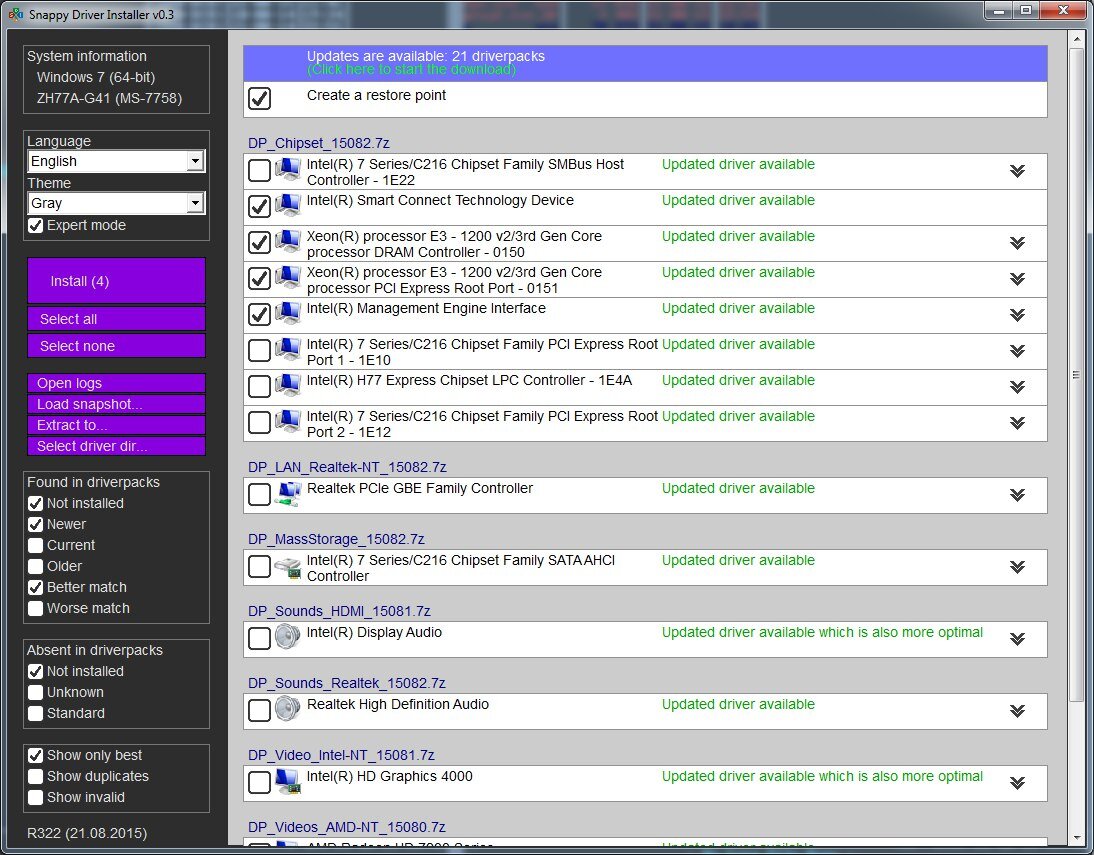This screenshot has height=855, width=1094.
Task: Expand the SATA AHCI Controller row chevron
Action: 1017,567
